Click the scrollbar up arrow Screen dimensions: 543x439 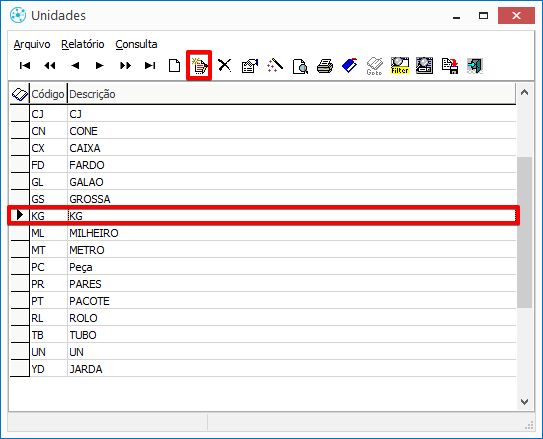point(524,92)
